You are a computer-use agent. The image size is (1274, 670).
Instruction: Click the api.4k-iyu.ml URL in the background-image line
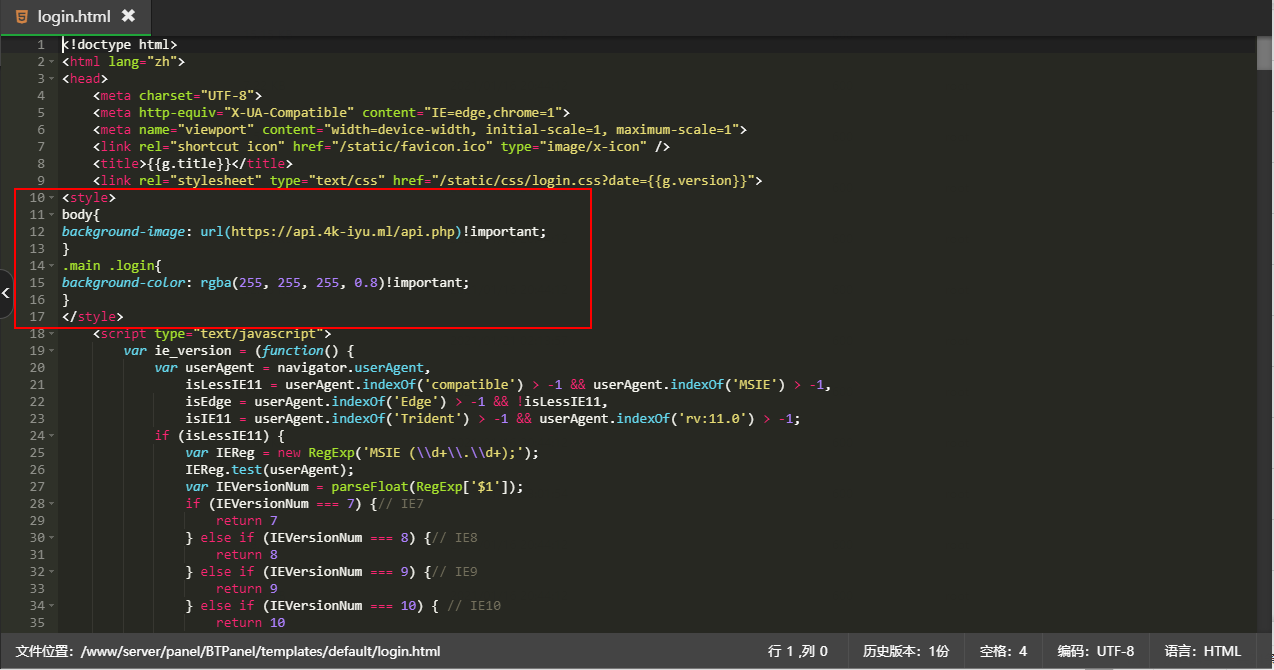point(344,232)
